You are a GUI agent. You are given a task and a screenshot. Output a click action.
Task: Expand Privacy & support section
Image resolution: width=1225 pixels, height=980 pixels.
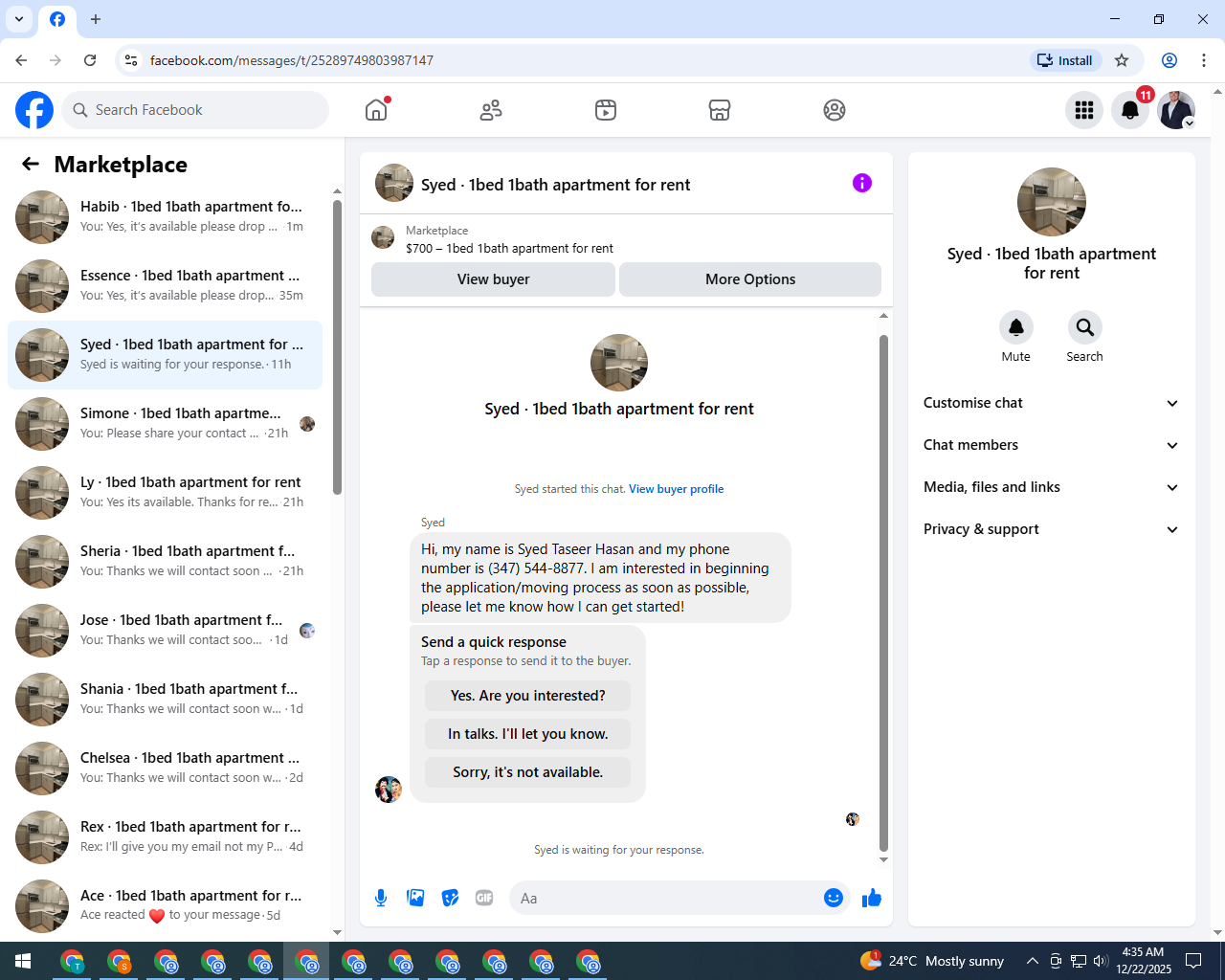pos(1052,529)
